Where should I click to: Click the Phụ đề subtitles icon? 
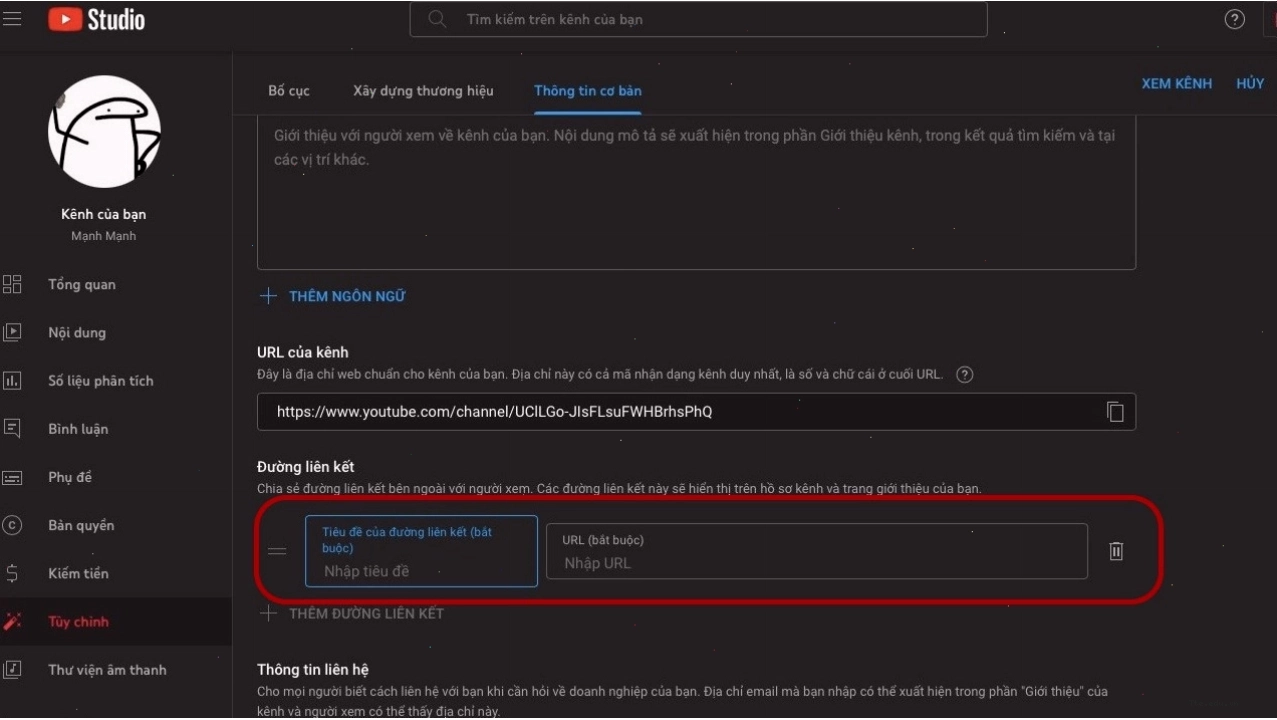pos(12,477)
